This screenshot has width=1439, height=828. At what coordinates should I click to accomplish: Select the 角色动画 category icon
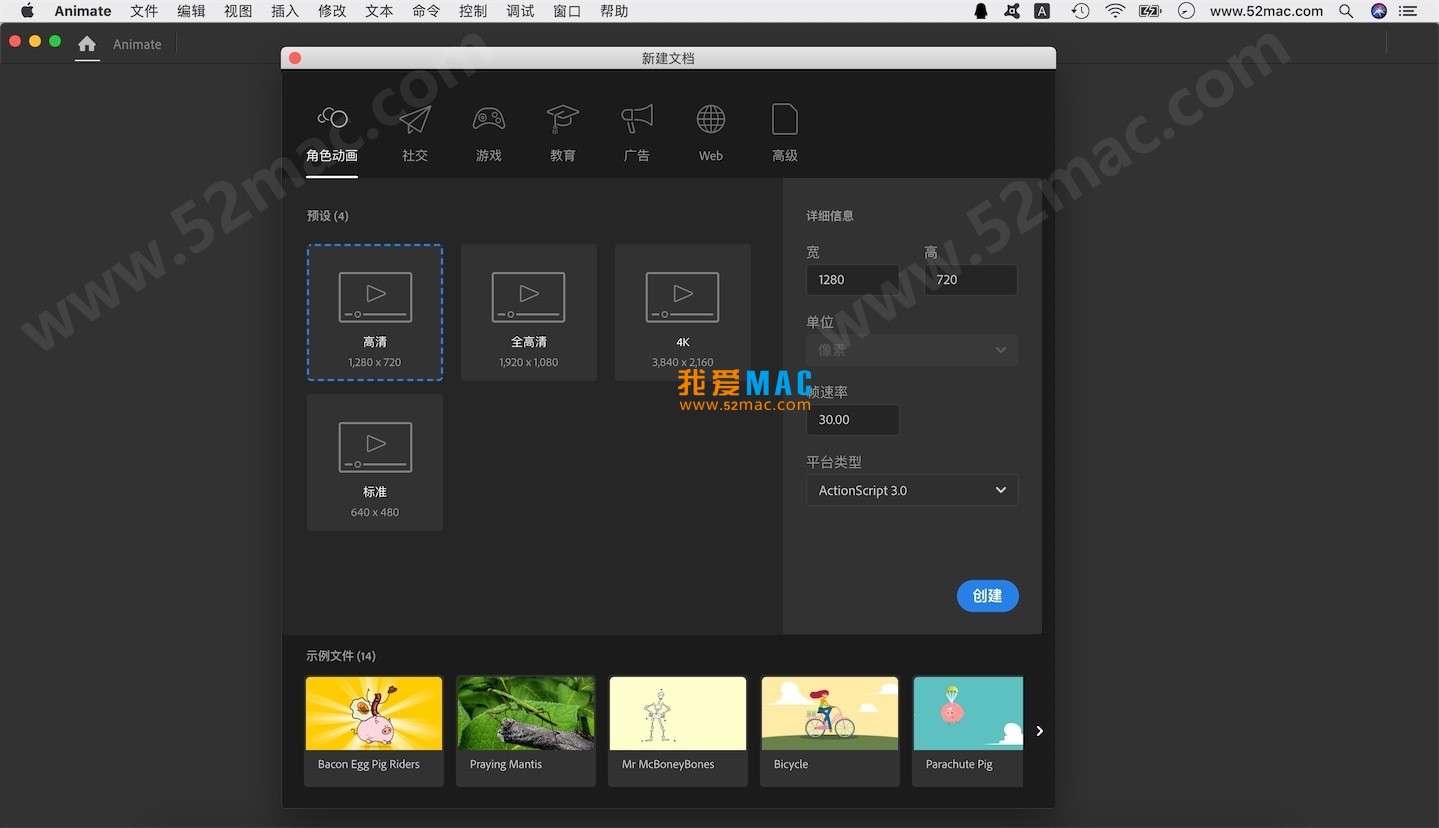[332, 119]
